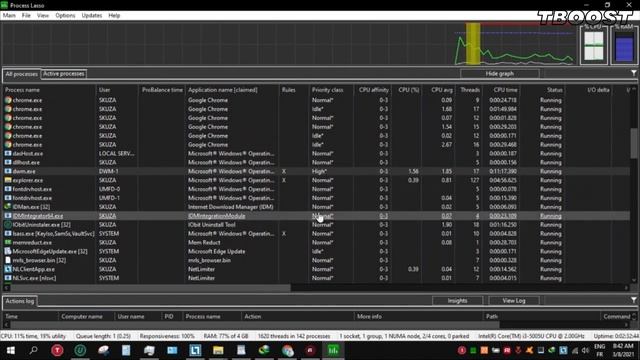Click the % RAM gauge meter
This screenshot has height=360, width=640.
click(624, 45)
